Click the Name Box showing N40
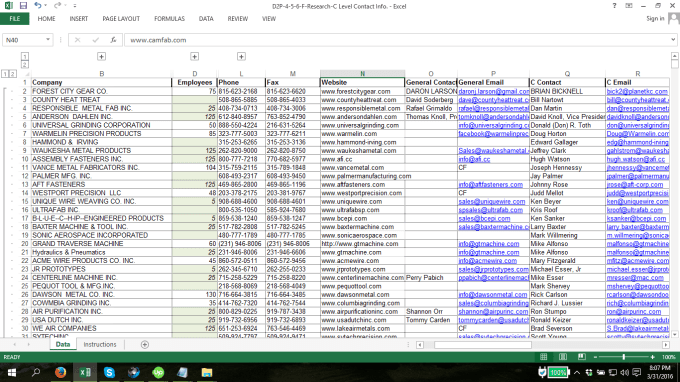The width and height of the screenshot is (680, 382). tap(23, 40)
